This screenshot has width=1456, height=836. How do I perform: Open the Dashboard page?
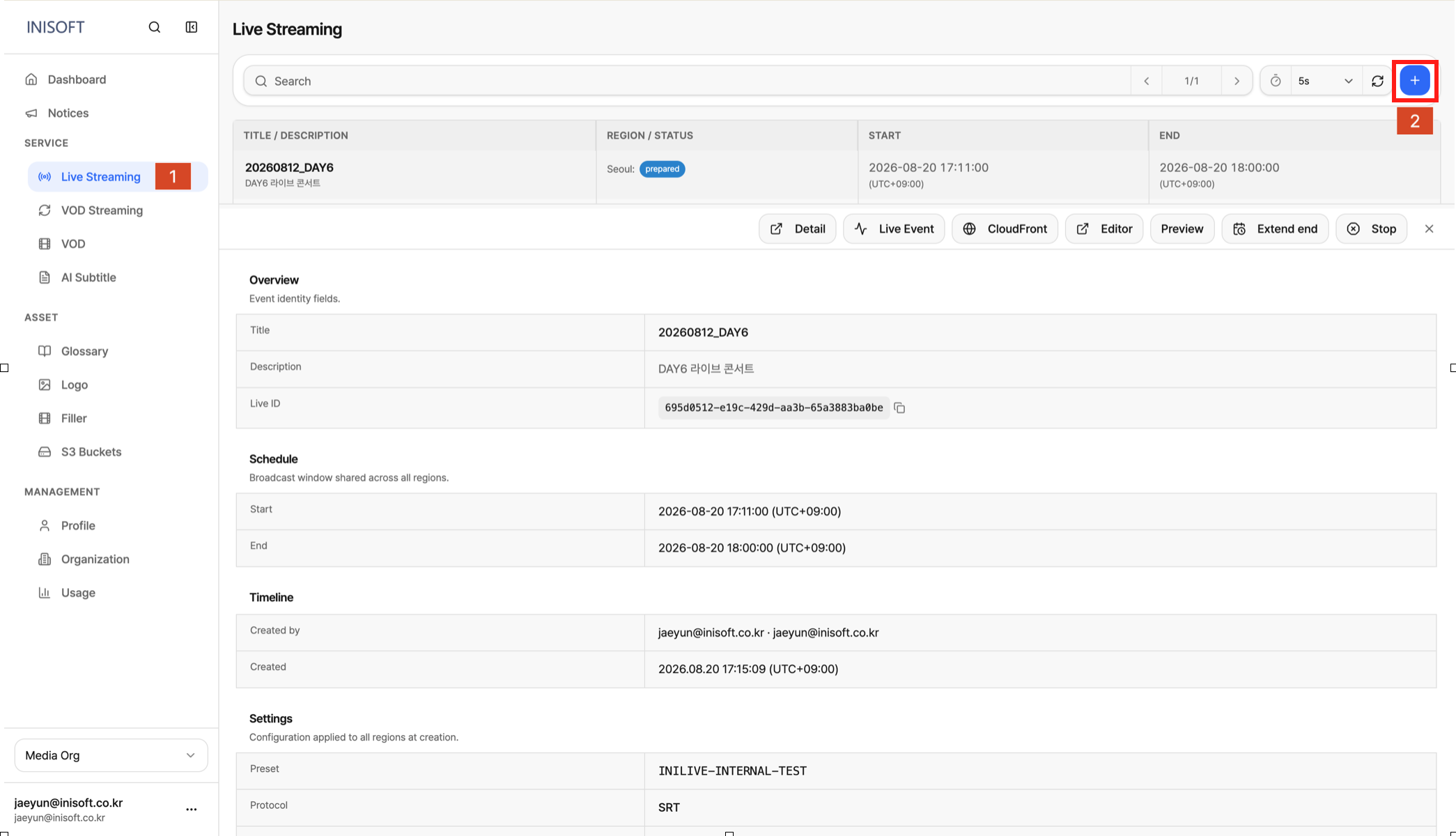point(77,79)
